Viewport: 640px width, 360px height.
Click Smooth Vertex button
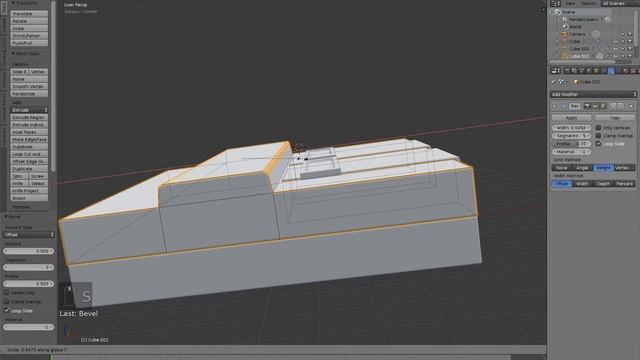29,86
